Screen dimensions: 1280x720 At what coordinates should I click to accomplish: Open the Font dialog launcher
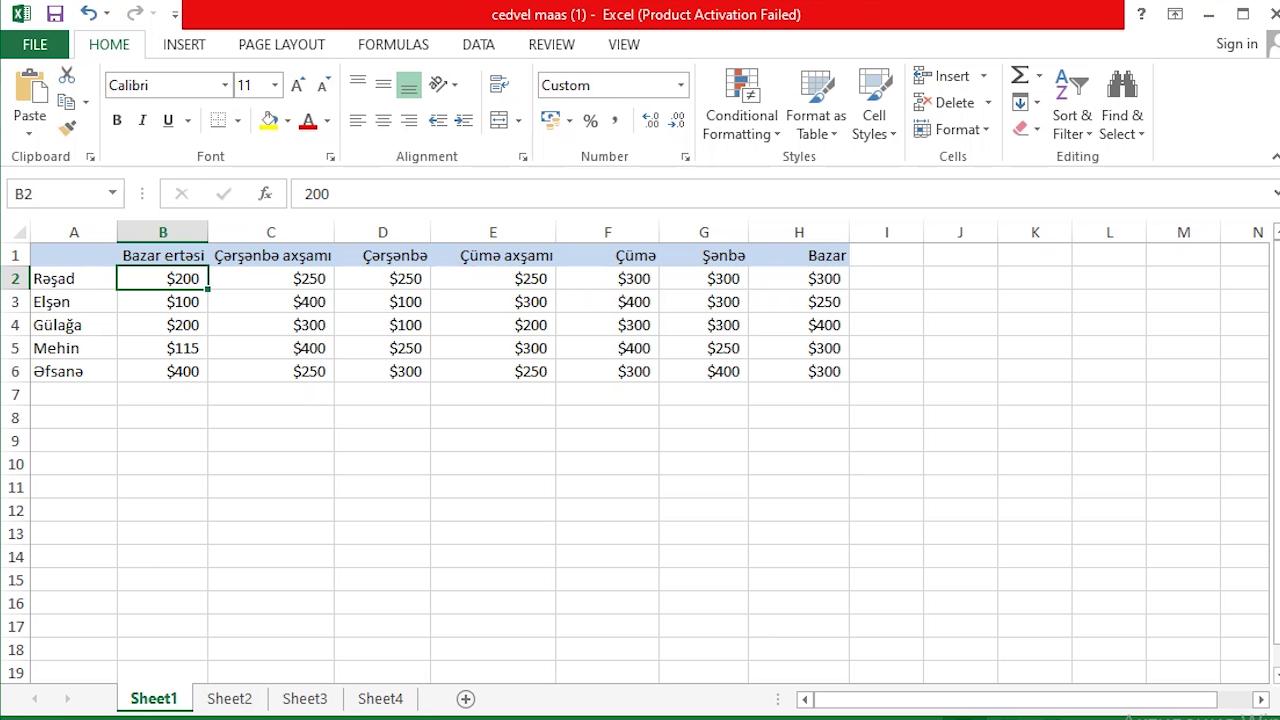(x=330, y=157)
